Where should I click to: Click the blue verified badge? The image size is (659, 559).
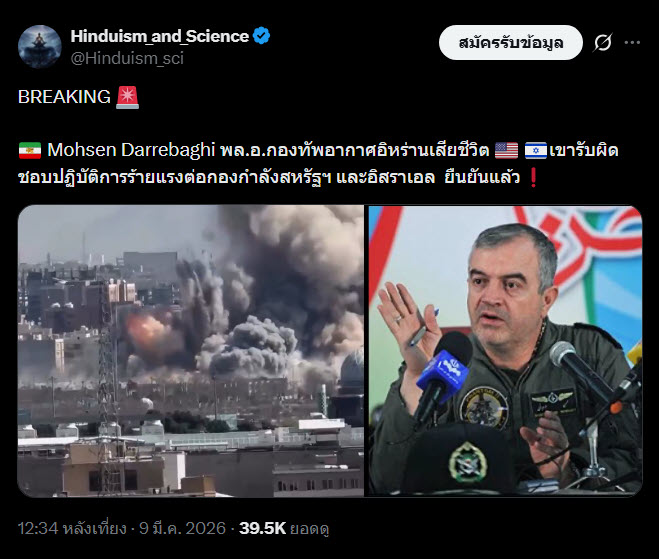point(261,36)
